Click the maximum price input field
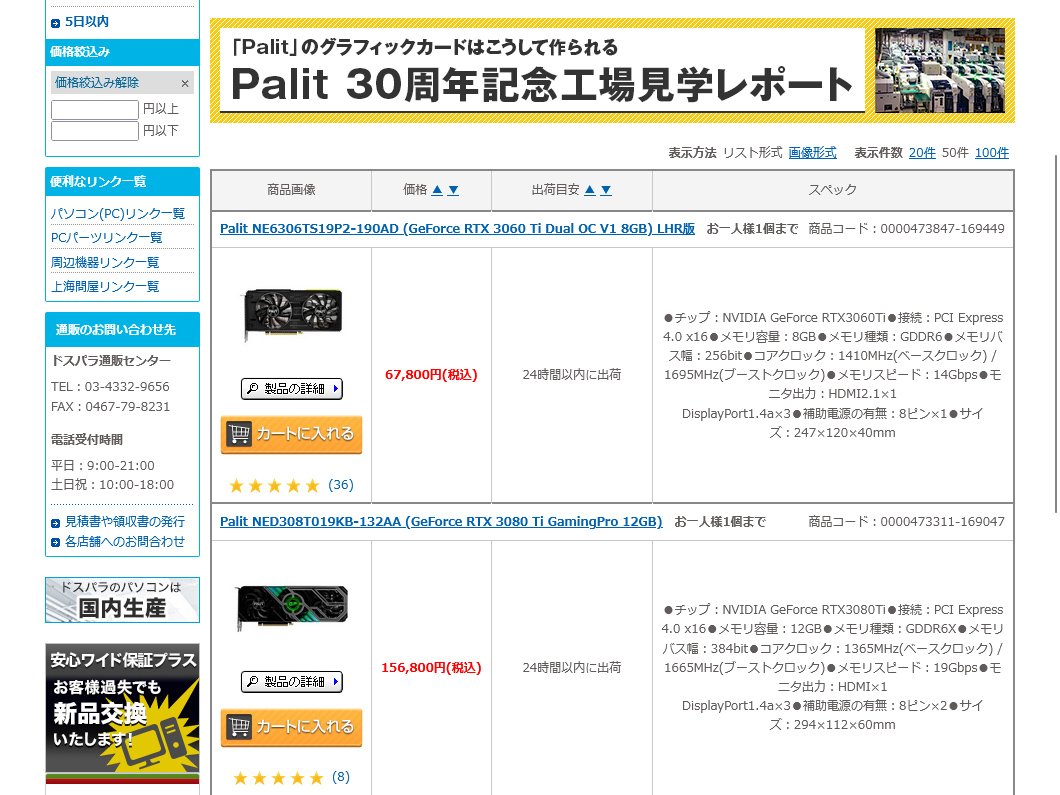Viewport: 1060px width, 795px height. [x=95, y=130]
